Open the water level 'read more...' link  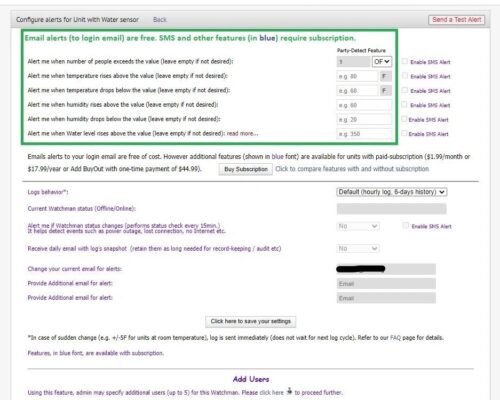point(242,133)
